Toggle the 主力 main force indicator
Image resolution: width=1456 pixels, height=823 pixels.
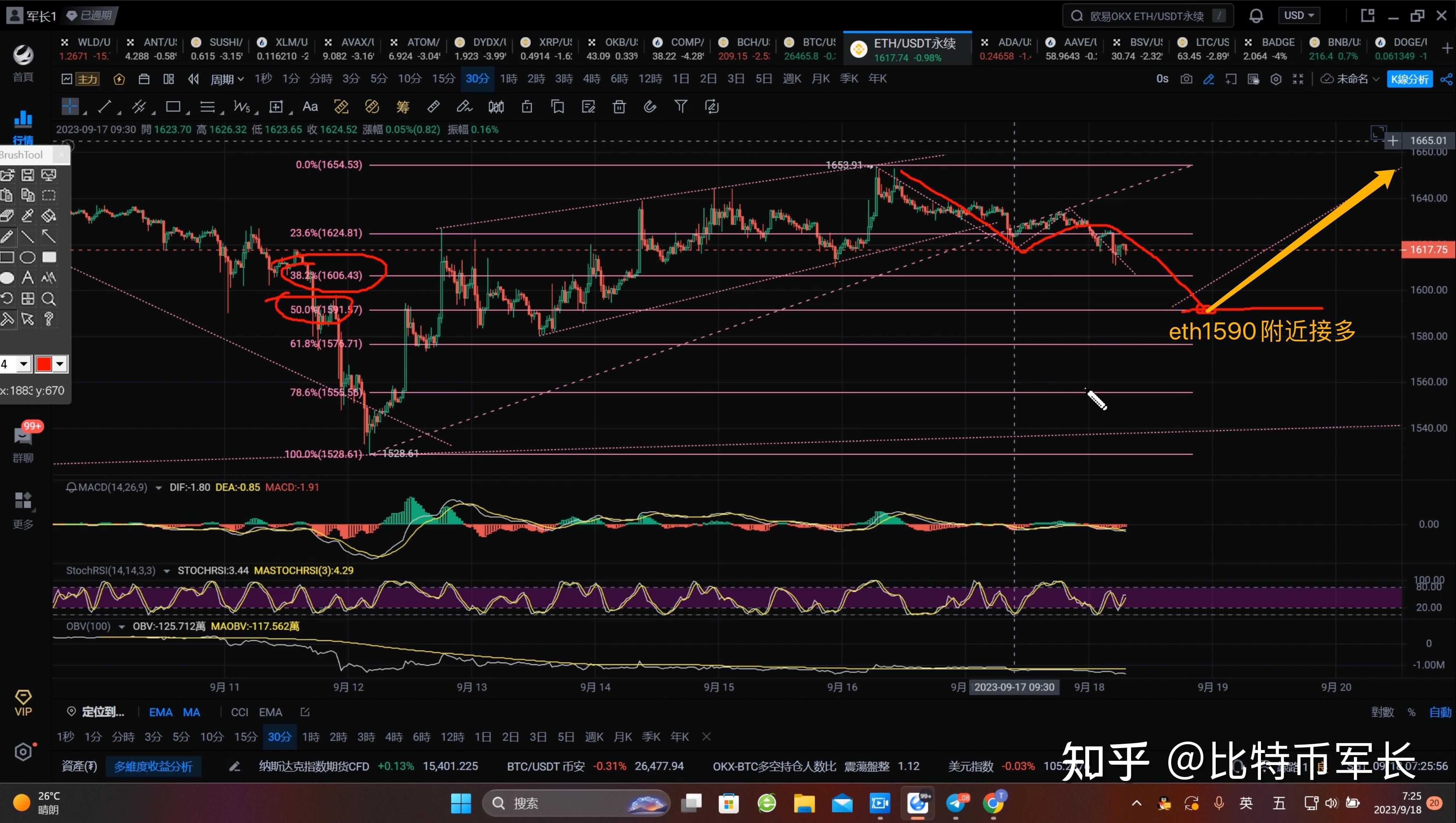(x=88, y=79)
